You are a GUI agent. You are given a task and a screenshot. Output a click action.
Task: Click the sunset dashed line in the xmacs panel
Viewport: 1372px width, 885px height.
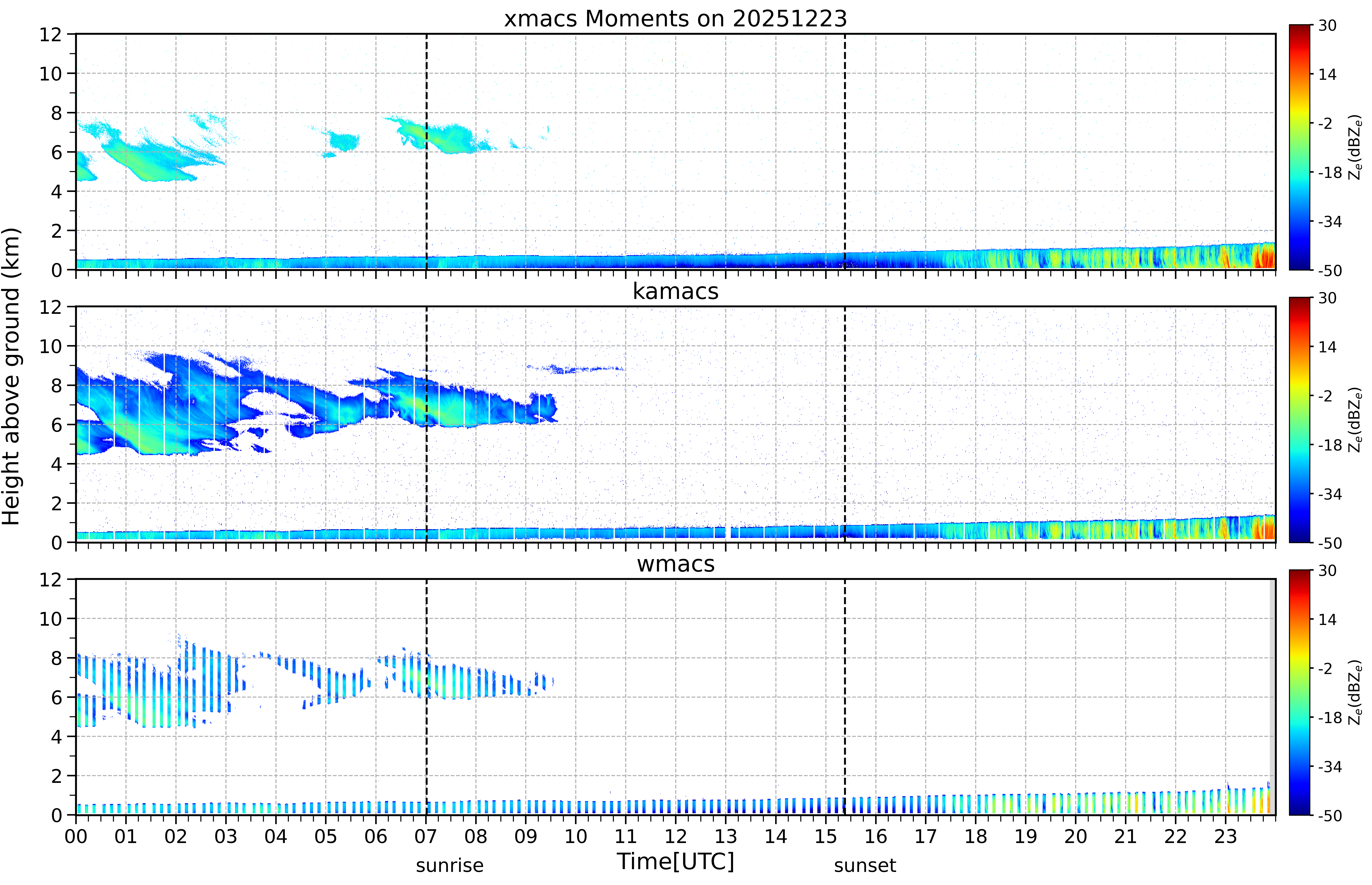pos(845,152)
